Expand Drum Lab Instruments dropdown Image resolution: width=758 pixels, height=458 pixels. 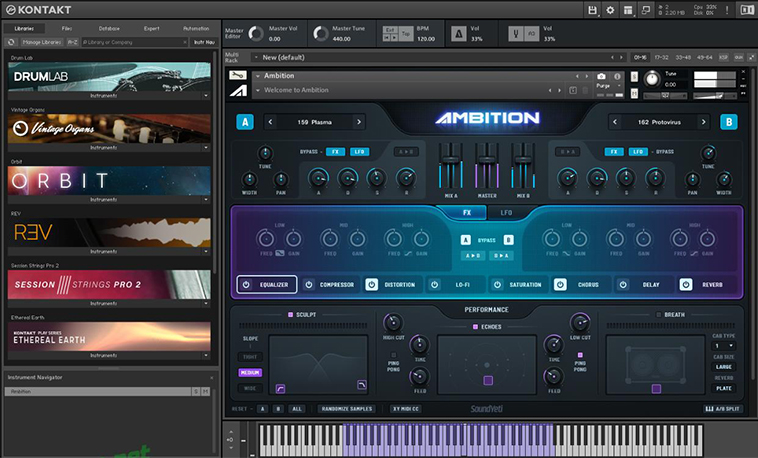206,96
